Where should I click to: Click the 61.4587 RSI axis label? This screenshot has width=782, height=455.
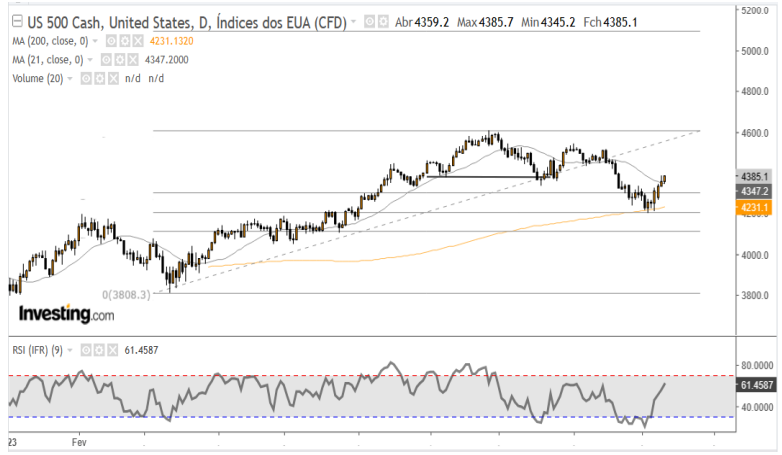point(756,385)
